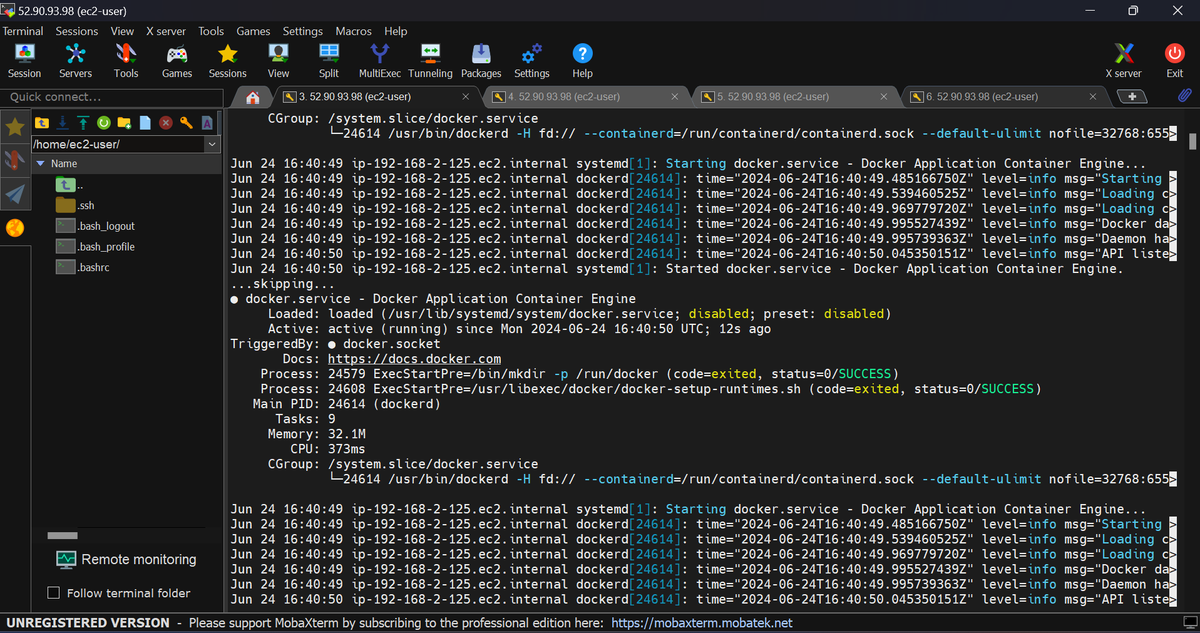This screenshot has height=633, width=1200.
Task: Enable MultiExec mode
Action: click(x=380, y=60)
